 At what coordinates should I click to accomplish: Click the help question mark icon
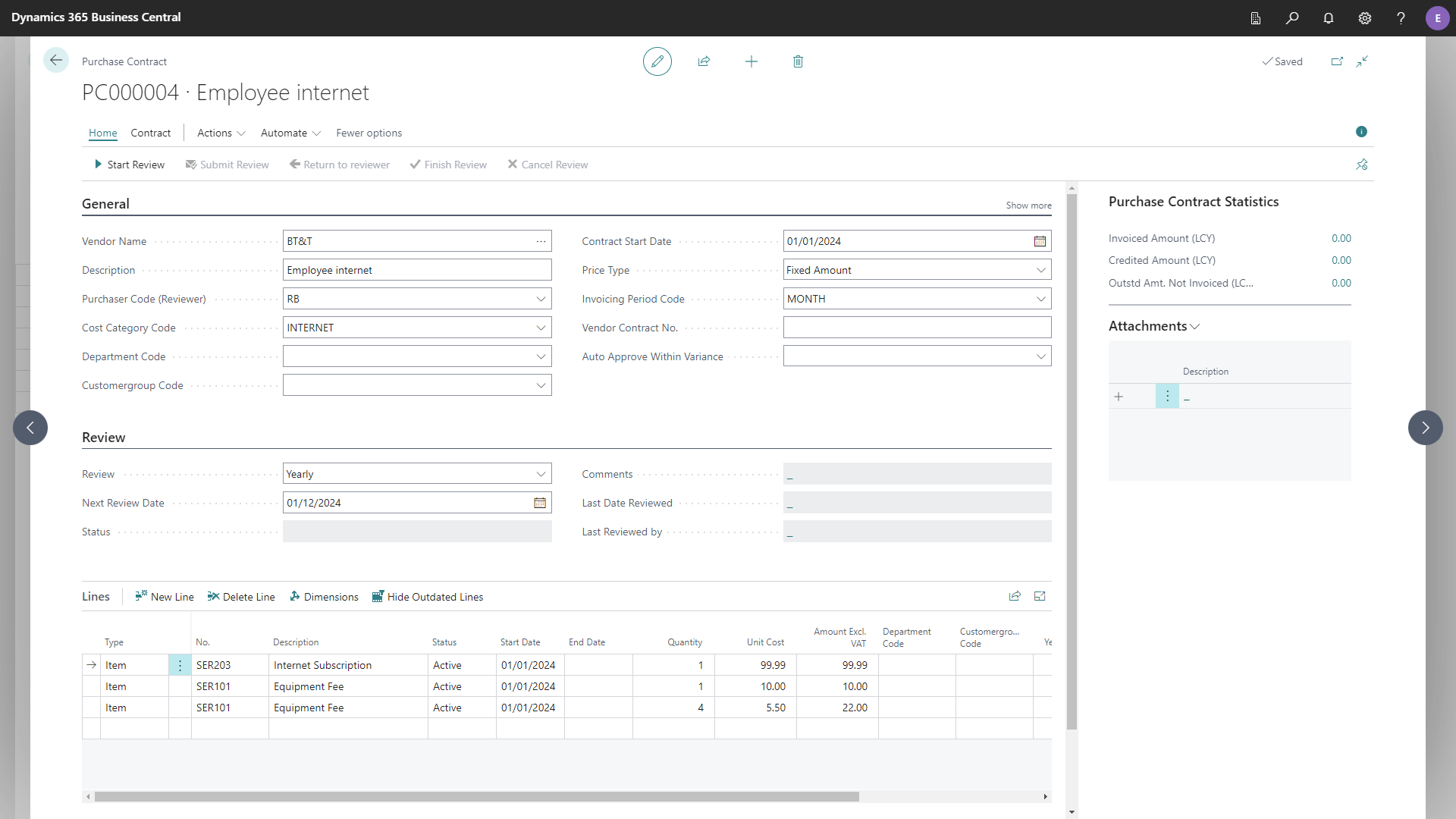(x=1401, y=18)
